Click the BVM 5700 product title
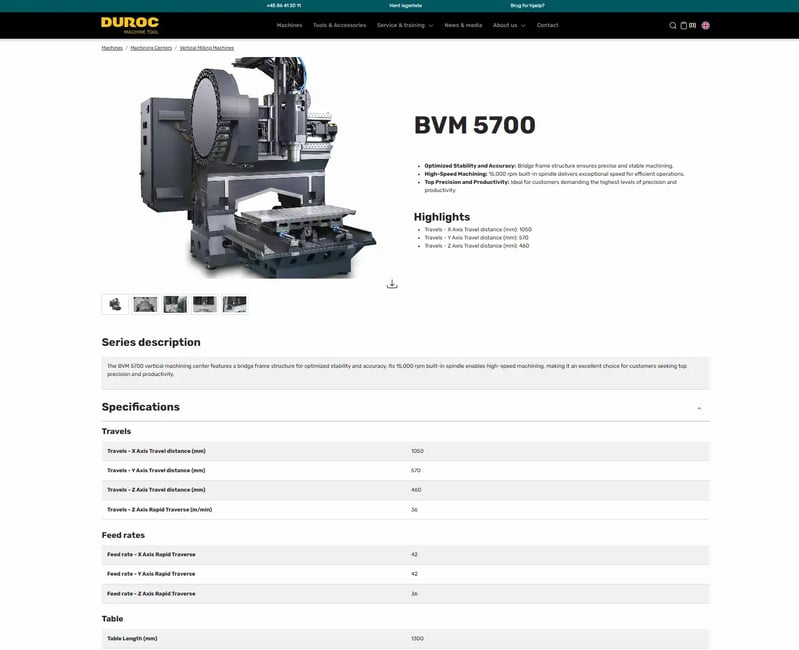799x650 pixels. (474, 125)
